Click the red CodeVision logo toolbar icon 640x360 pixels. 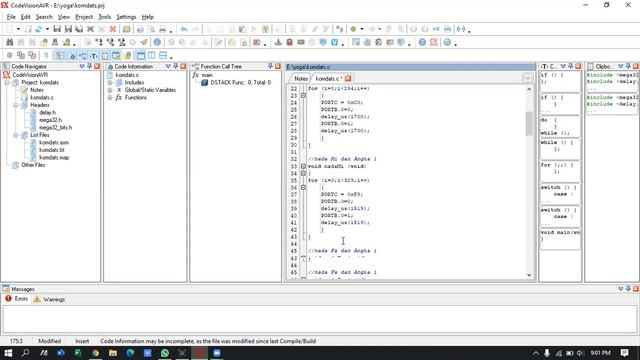coord(434,42)
